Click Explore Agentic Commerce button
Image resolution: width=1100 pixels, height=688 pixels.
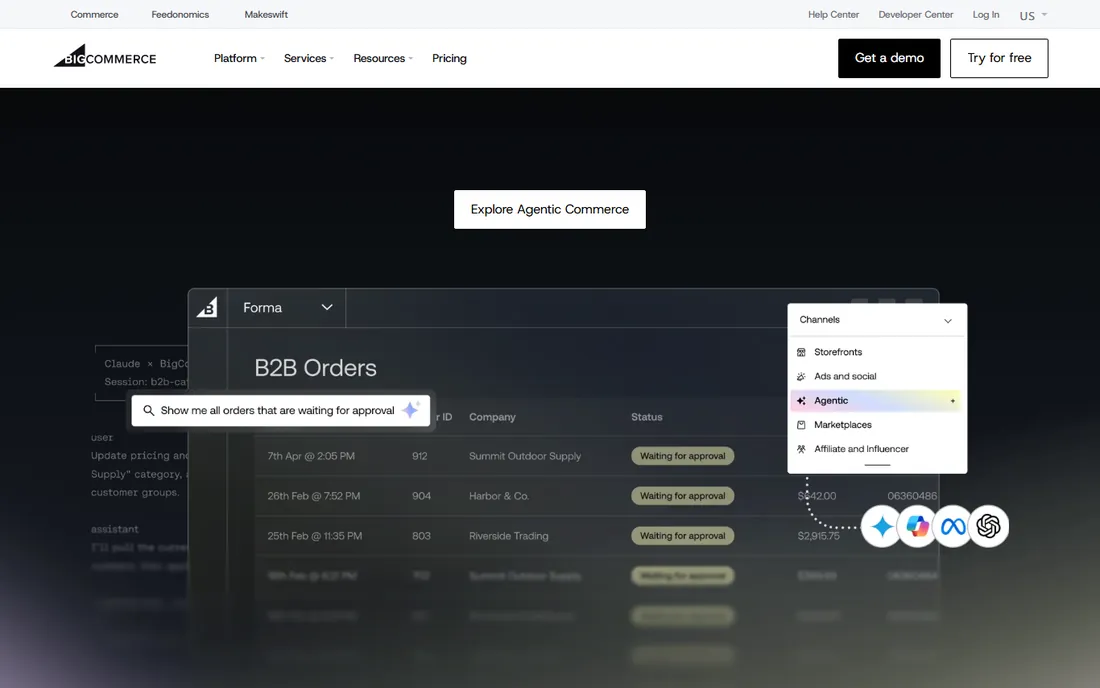pyautogui.click(x=550, y=209)
